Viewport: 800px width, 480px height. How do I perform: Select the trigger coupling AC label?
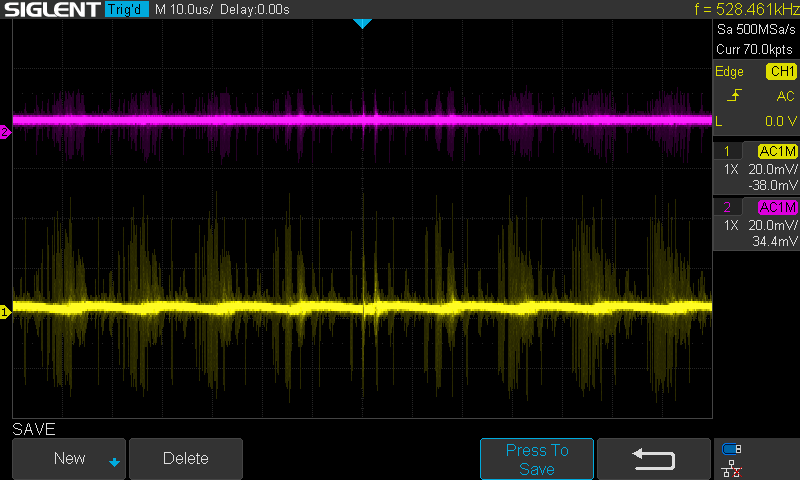click(x=785, y=96)
